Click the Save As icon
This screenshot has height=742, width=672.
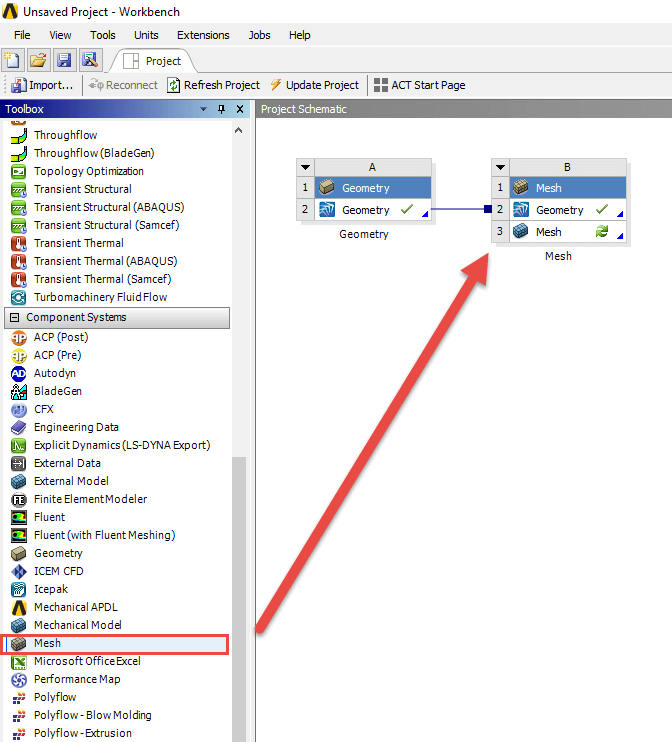click(x=89, y=60)
